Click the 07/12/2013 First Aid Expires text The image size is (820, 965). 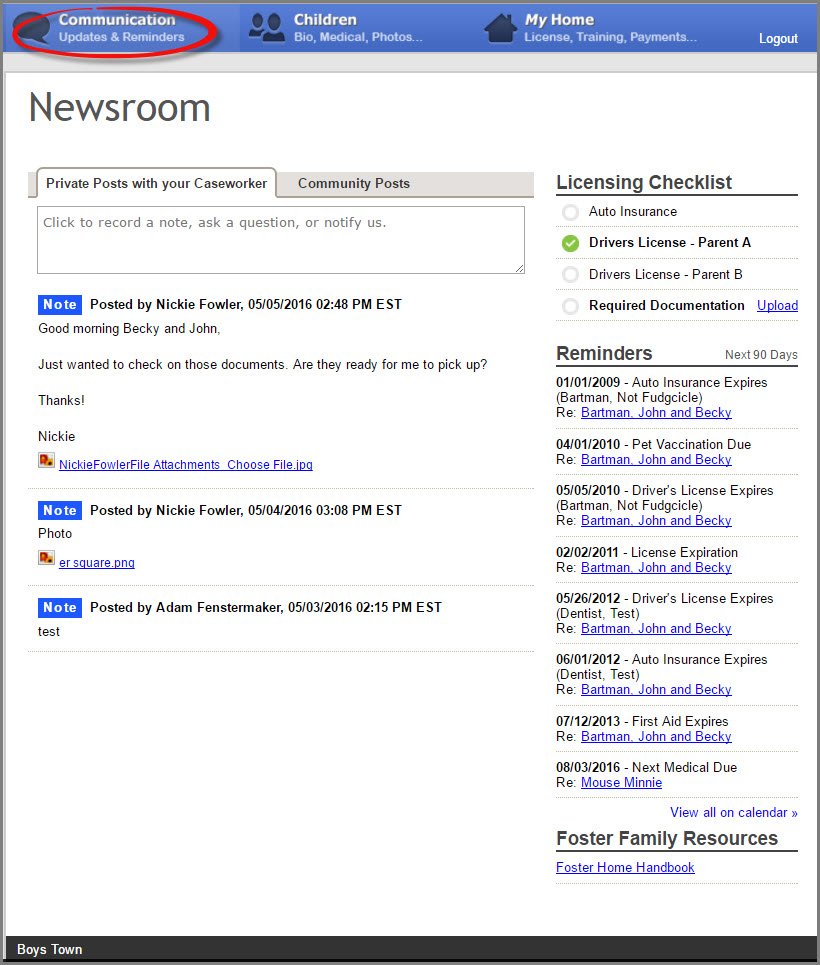(642, 721)
